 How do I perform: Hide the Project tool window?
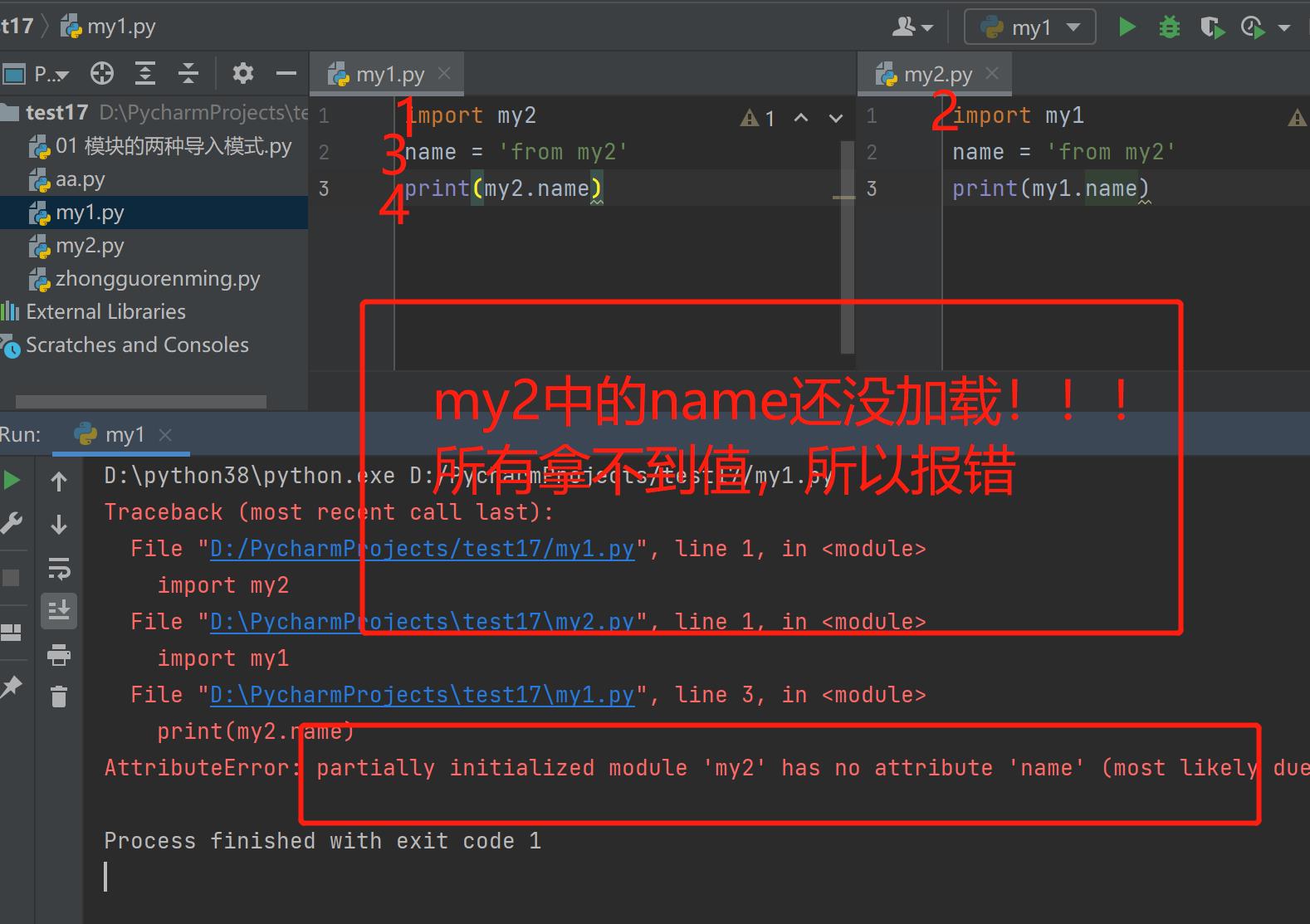[x=286, y=74]
